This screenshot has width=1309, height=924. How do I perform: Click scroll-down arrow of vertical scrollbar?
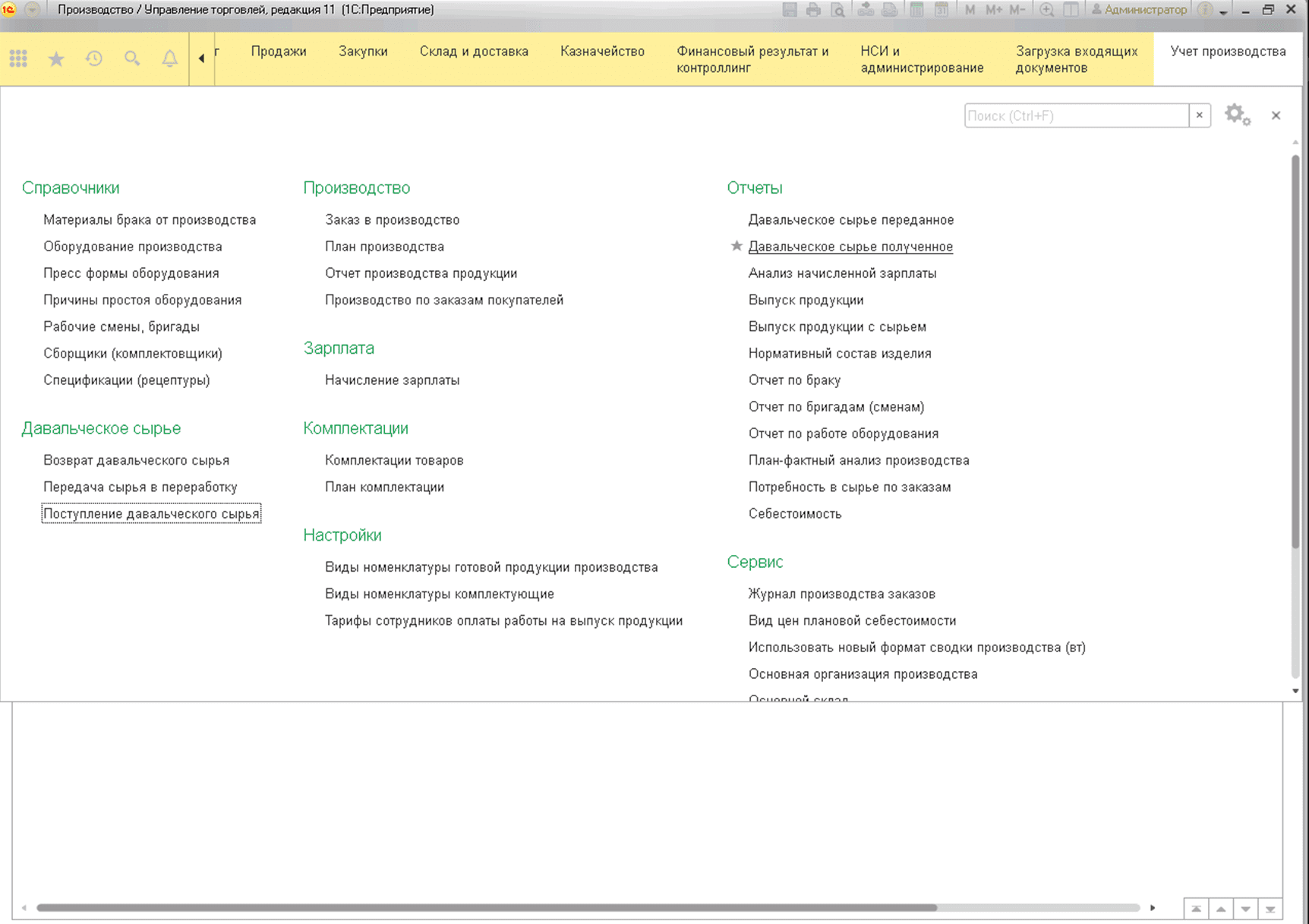pos(1295,691)
